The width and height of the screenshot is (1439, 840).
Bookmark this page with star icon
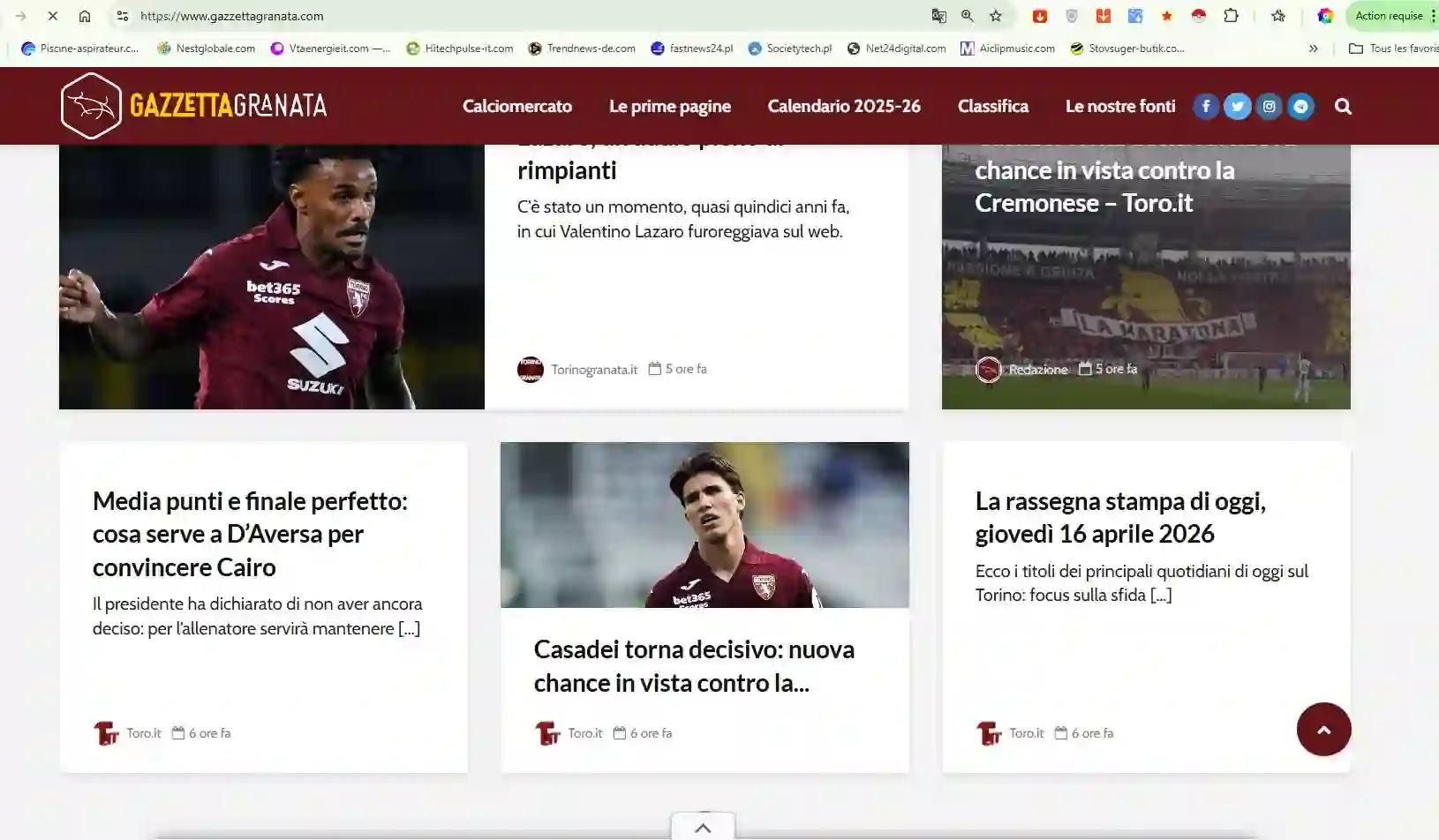(996, 16)
